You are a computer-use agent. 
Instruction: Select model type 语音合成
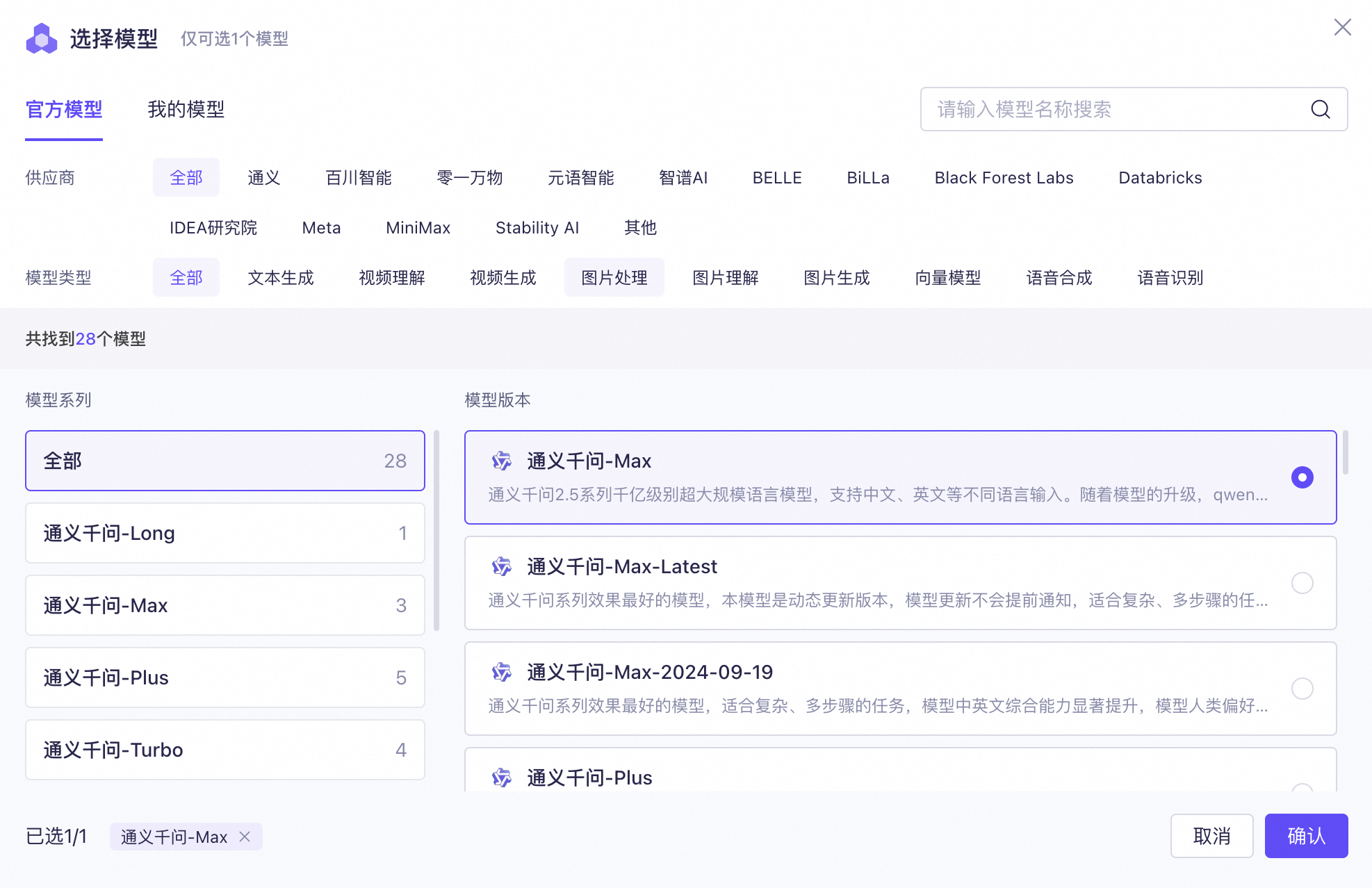coord(1059,277)
